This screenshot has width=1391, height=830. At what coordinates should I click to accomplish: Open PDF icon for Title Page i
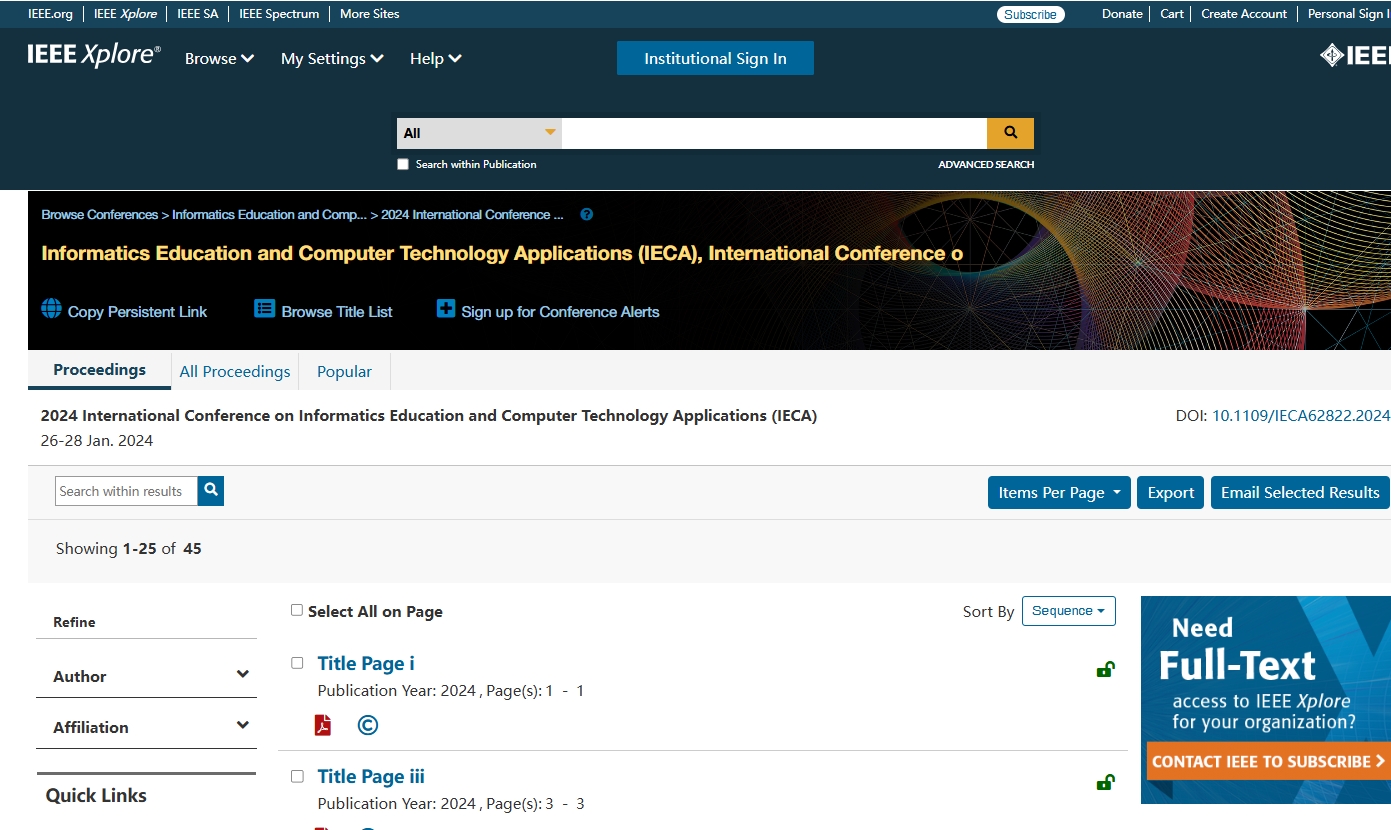click(323, 725)
